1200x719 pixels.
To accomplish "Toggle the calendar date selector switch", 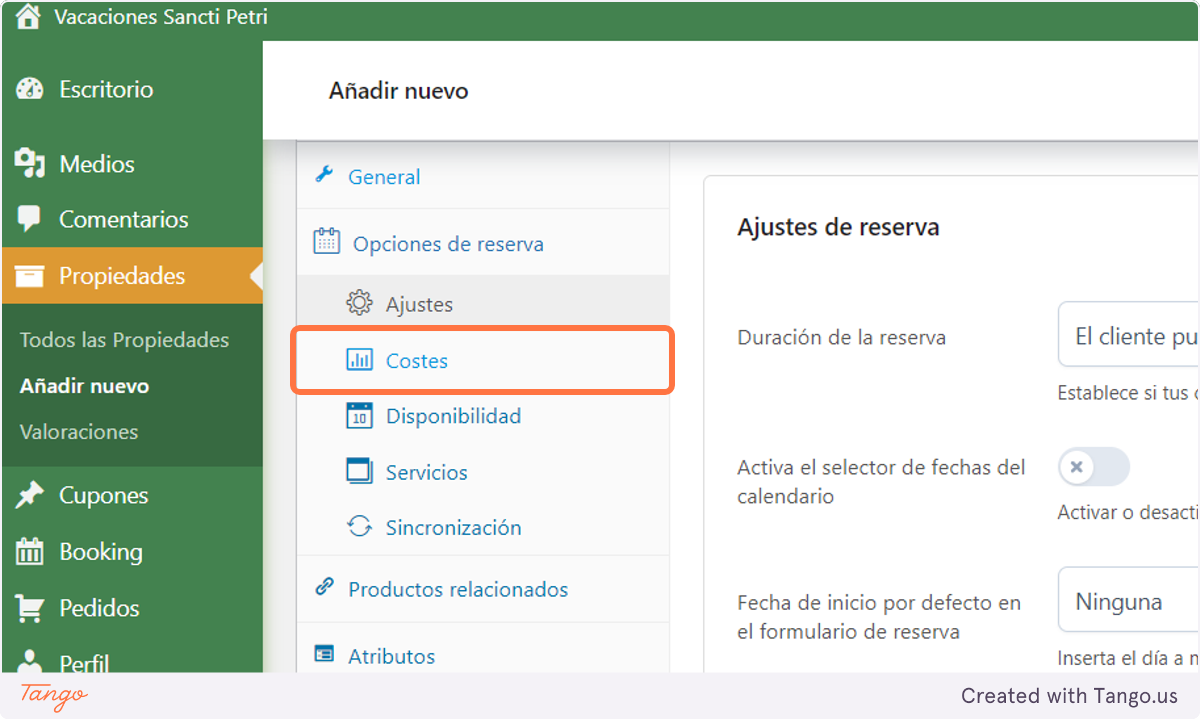I will 1094,467.
